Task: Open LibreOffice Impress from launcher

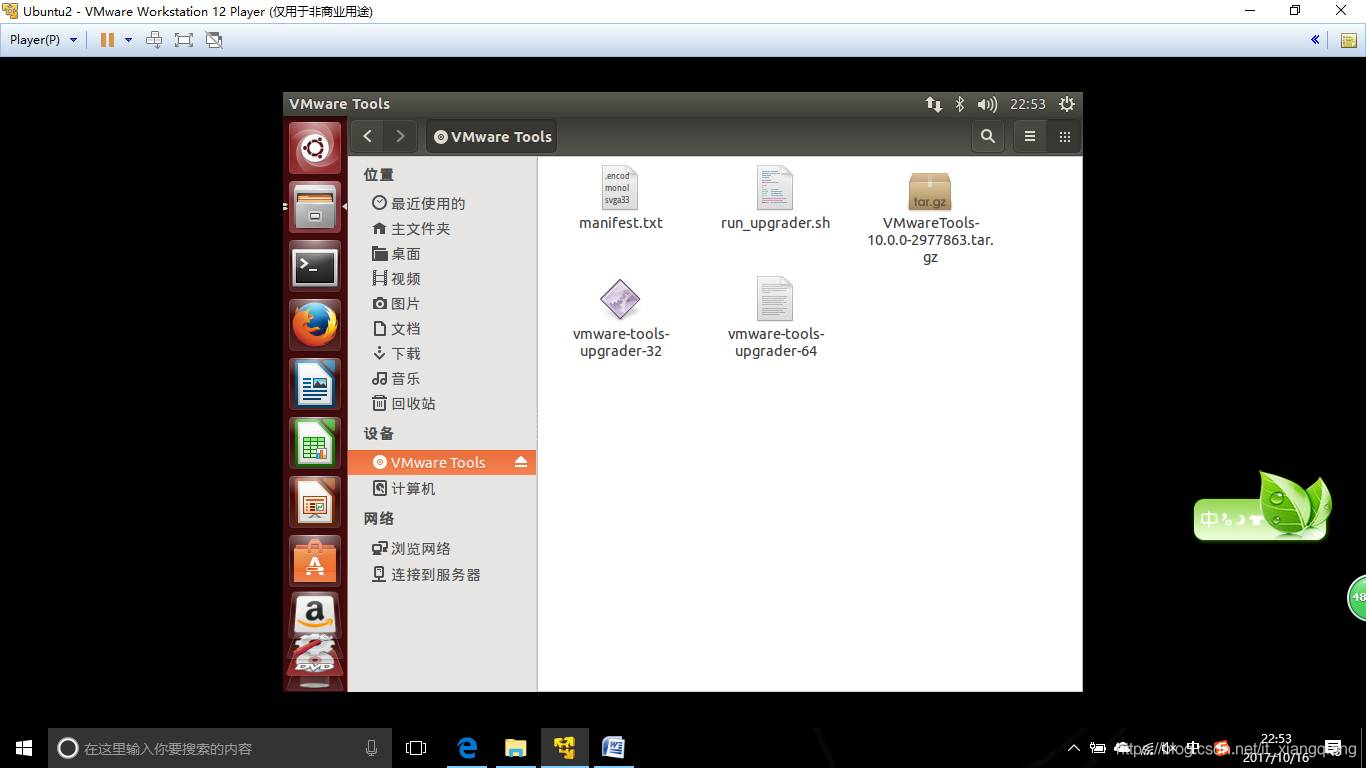Action: click(315, 502)
